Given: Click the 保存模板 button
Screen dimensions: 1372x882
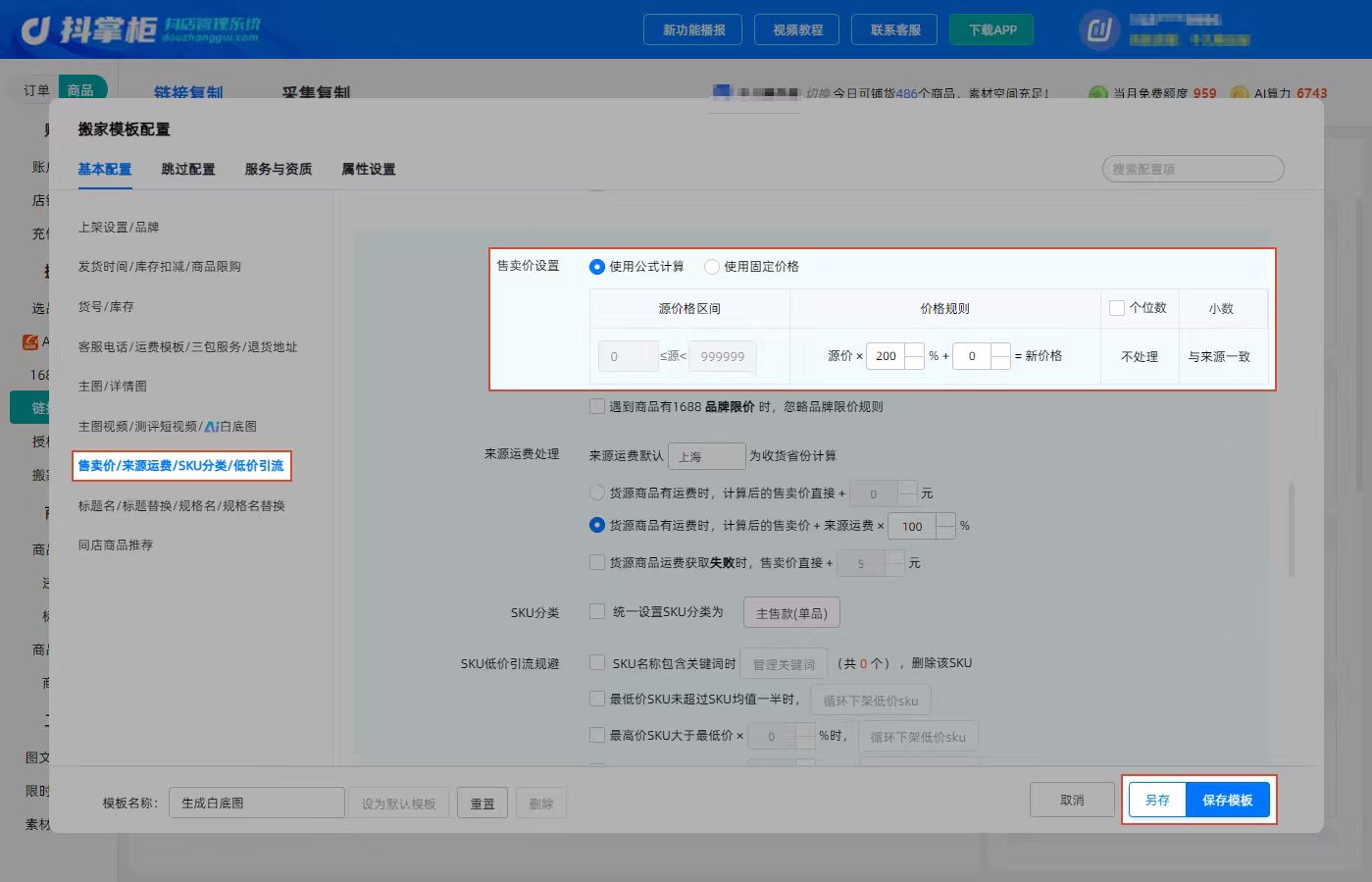Looking at the screenshot, I should 1228,801.
